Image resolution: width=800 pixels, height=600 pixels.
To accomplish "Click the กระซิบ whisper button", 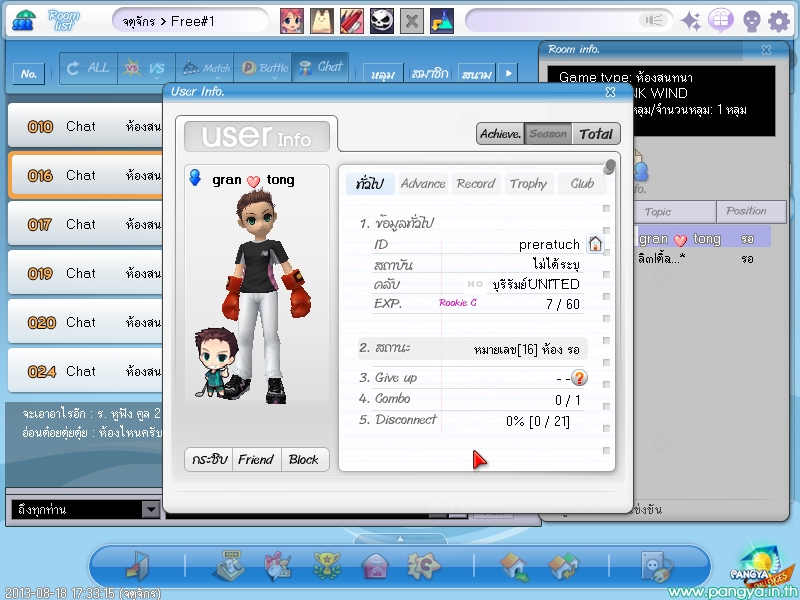I will tap(209, 460).
